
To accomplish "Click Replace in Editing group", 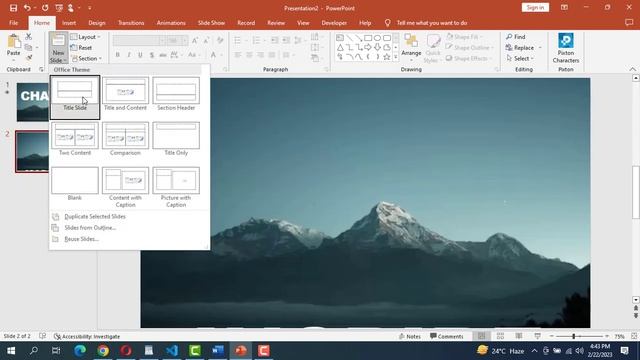I will [x=520, y=48].
